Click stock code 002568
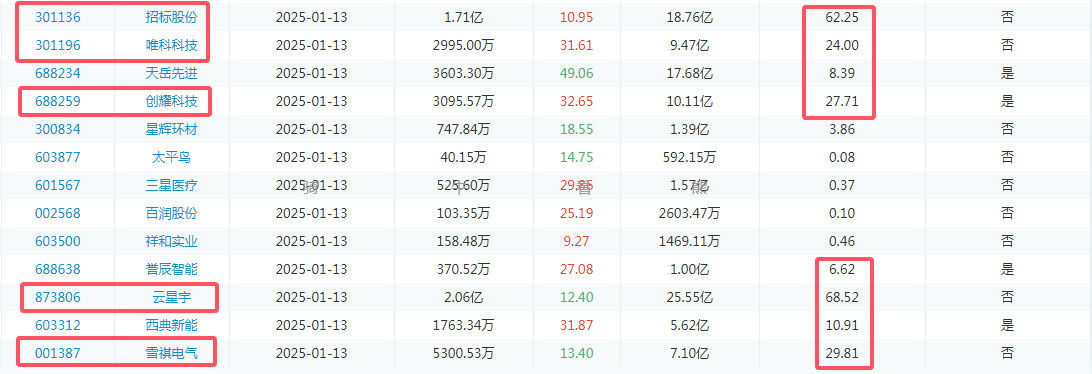This screenshot has width=1092, height=374. tap(58, 213)
